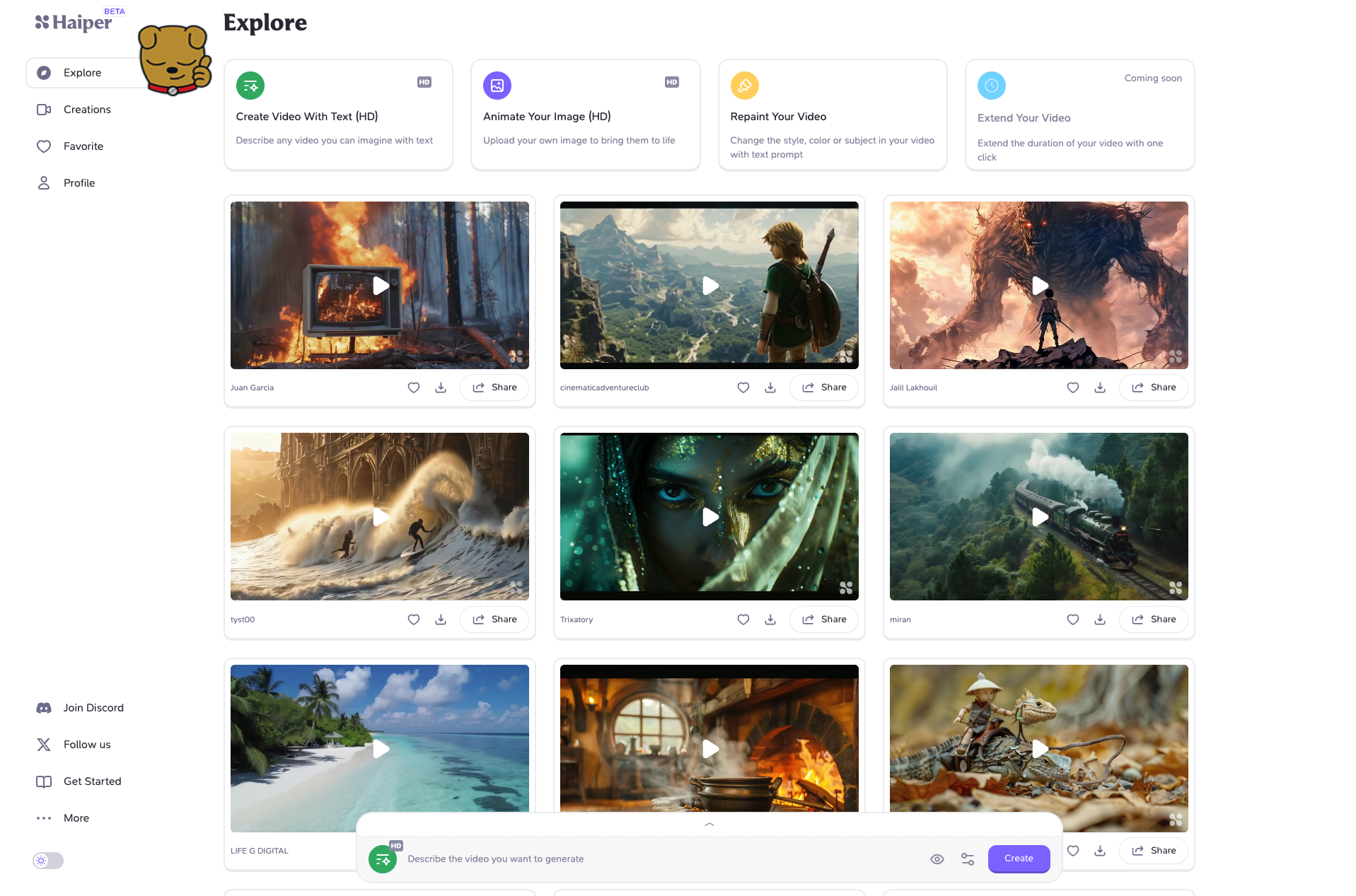The width and height of the screenshot is (1356, 896).
Task: Open Repaint Your Video card
Action: pos(833,115)
